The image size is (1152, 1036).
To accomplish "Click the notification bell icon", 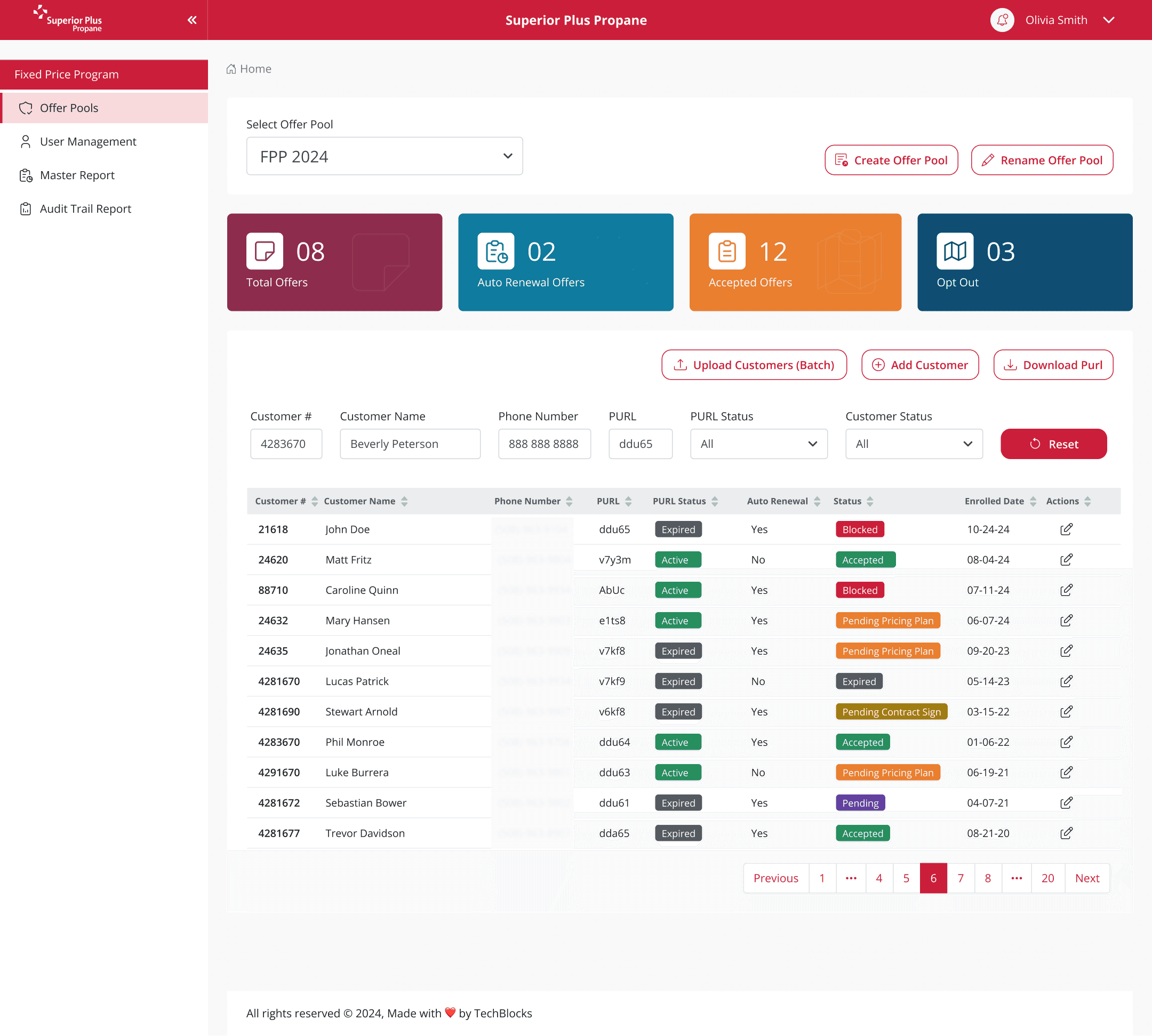I will click(x=1002, y=19).
